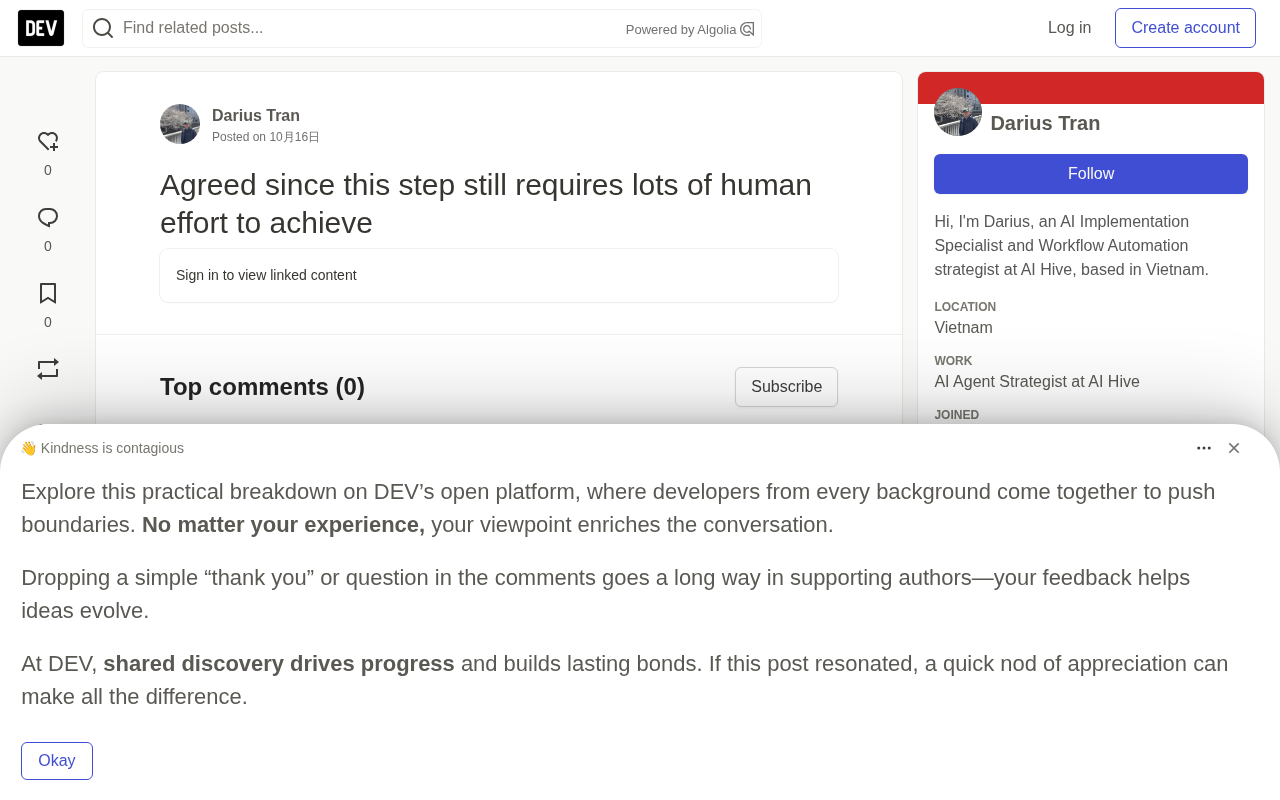Open the DEV home logo
Image resolution: width=1280 pixels, height=800 pixels.
click(41, 28)
